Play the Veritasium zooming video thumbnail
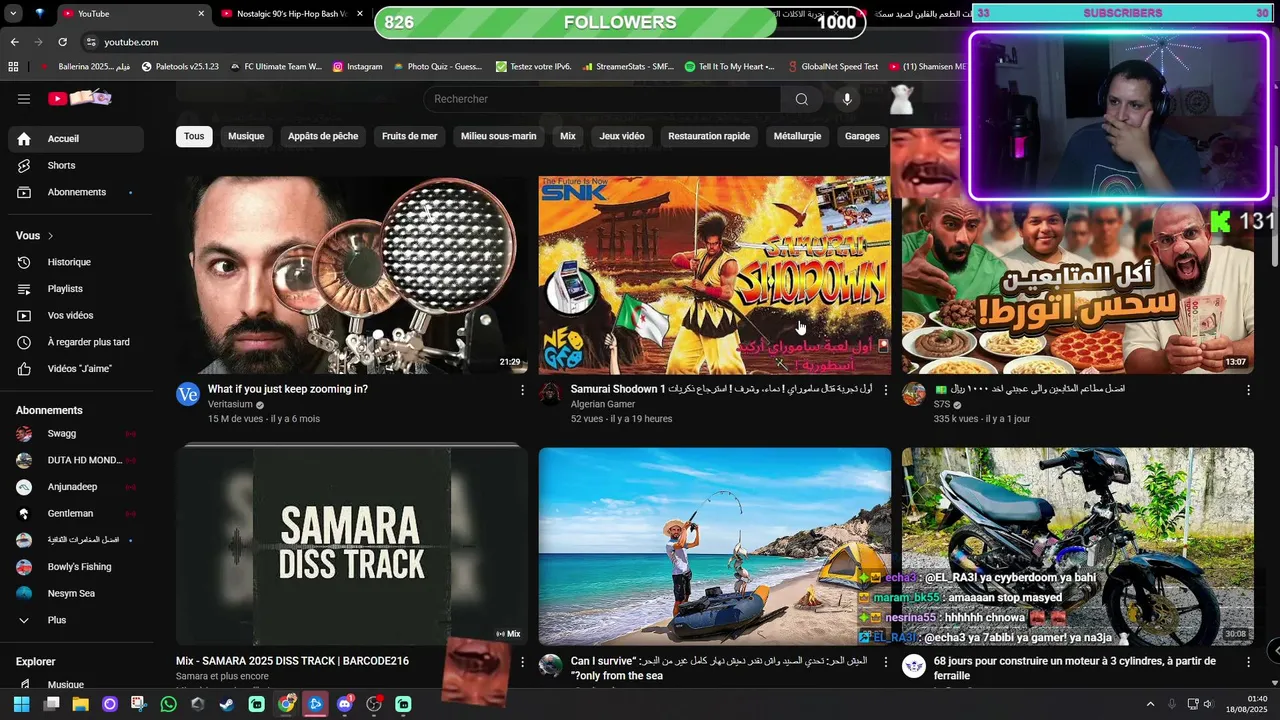The image size is (1280, 720). tap(352, 275)
